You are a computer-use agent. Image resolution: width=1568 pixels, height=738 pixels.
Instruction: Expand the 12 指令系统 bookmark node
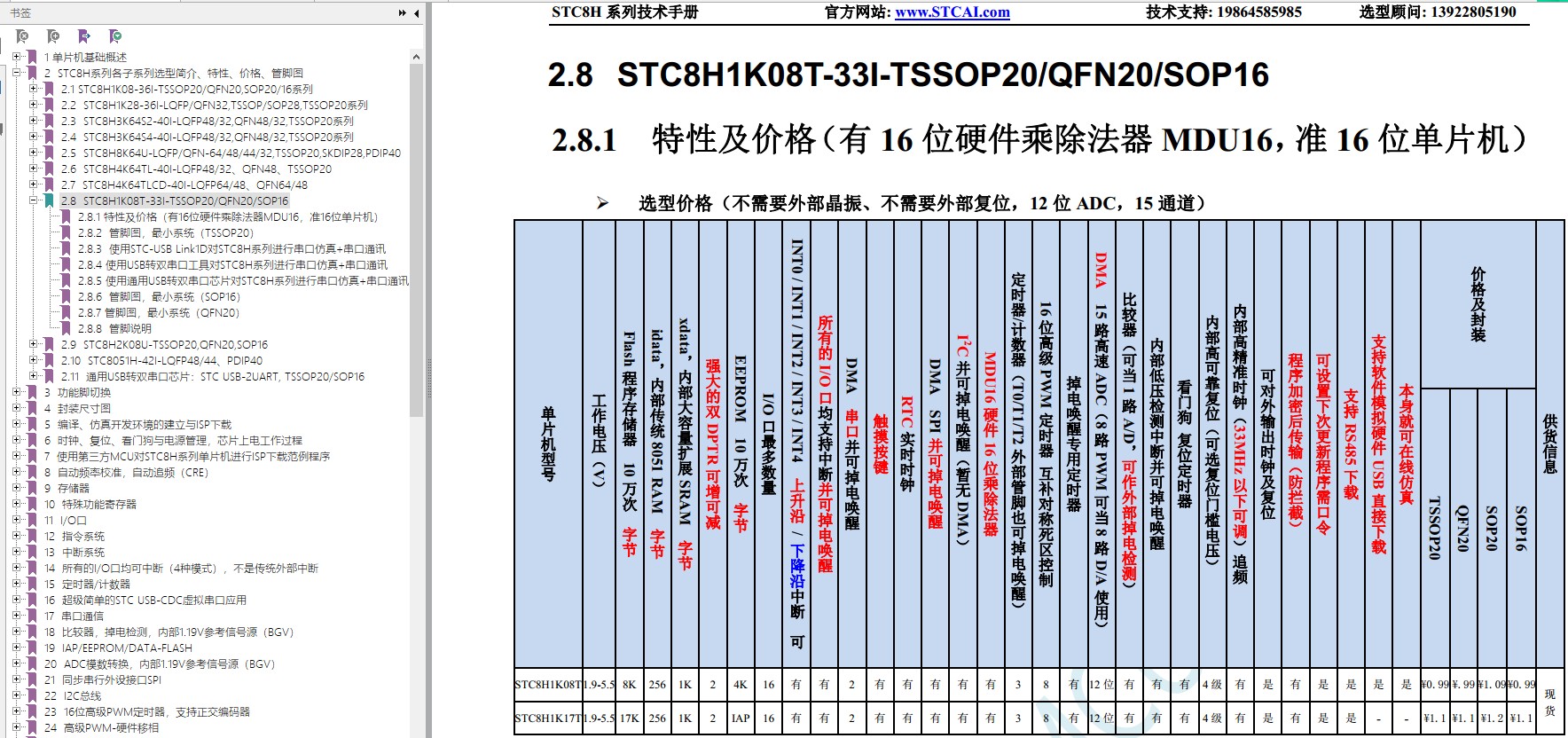click(x=16, y=535)
